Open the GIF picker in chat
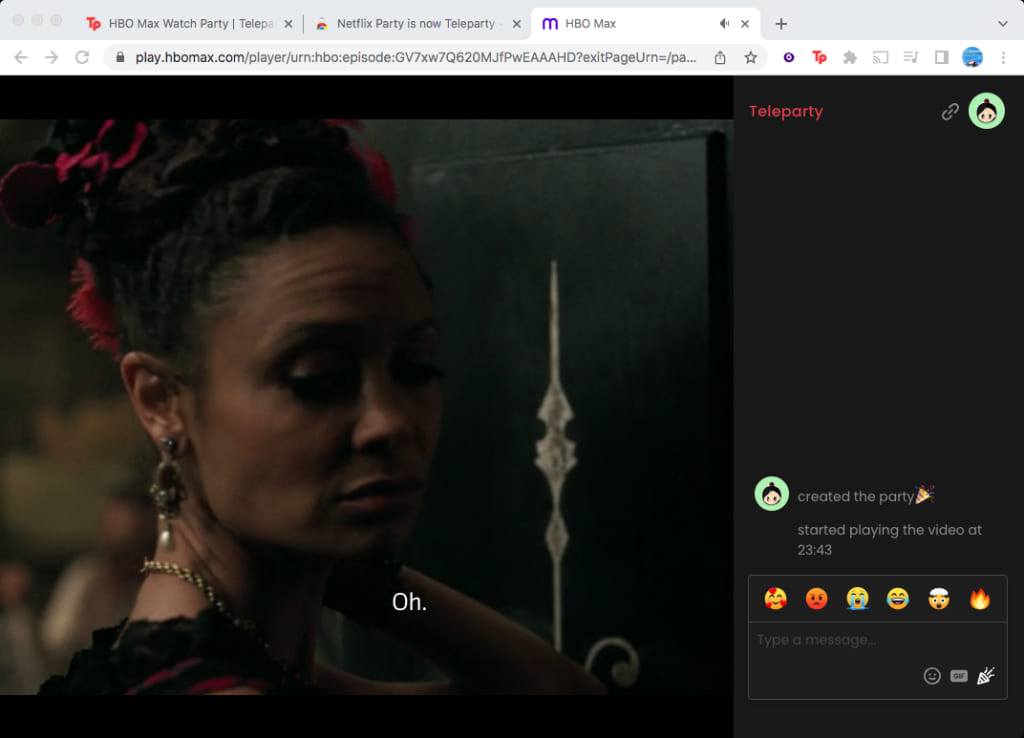 (958, 676)
